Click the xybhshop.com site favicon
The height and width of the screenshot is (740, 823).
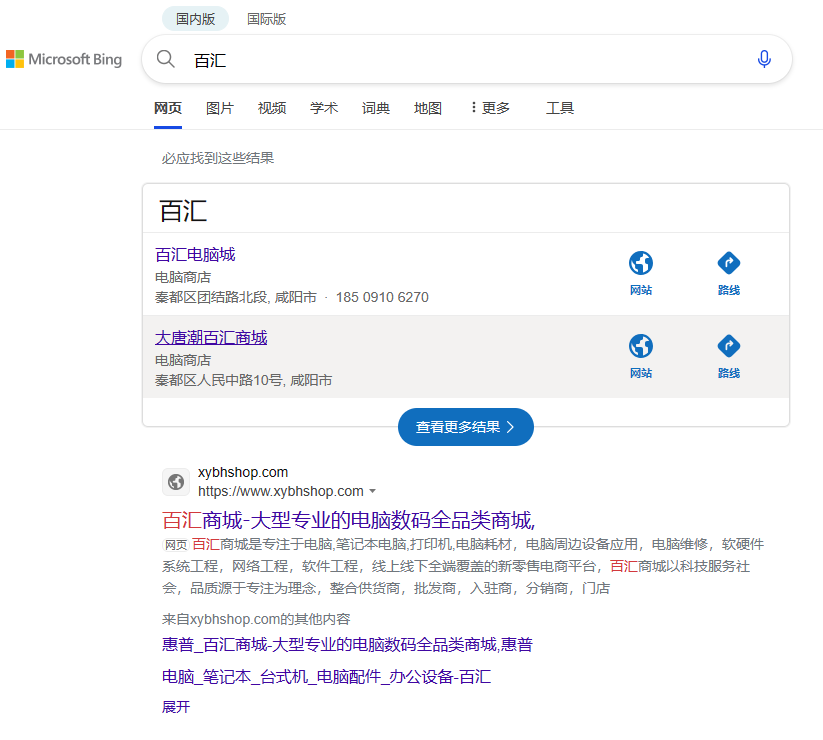(176, 481)
